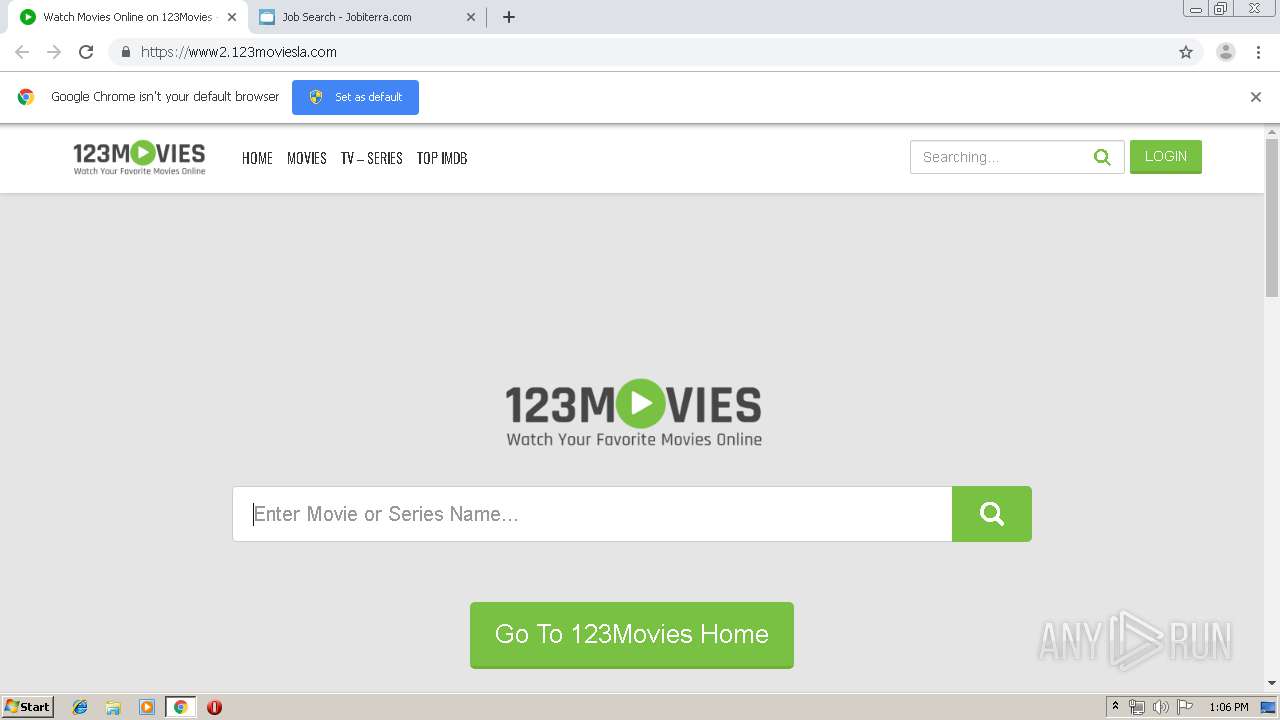1280x720 pixels.
Task: Close the 123Movies tab
Action: [232, 17]
